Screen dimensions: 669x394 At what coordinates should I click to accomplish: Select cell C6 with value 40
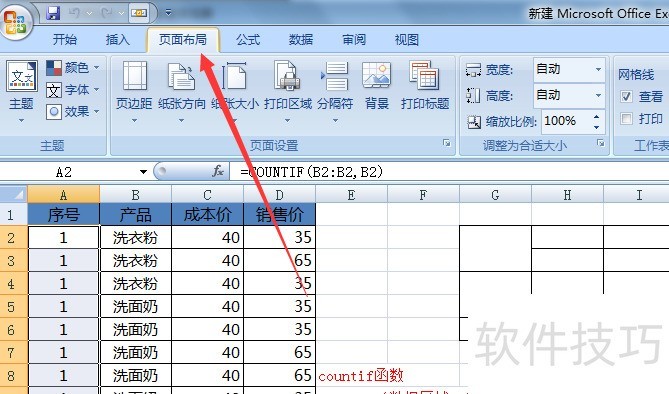coord(207,330)
